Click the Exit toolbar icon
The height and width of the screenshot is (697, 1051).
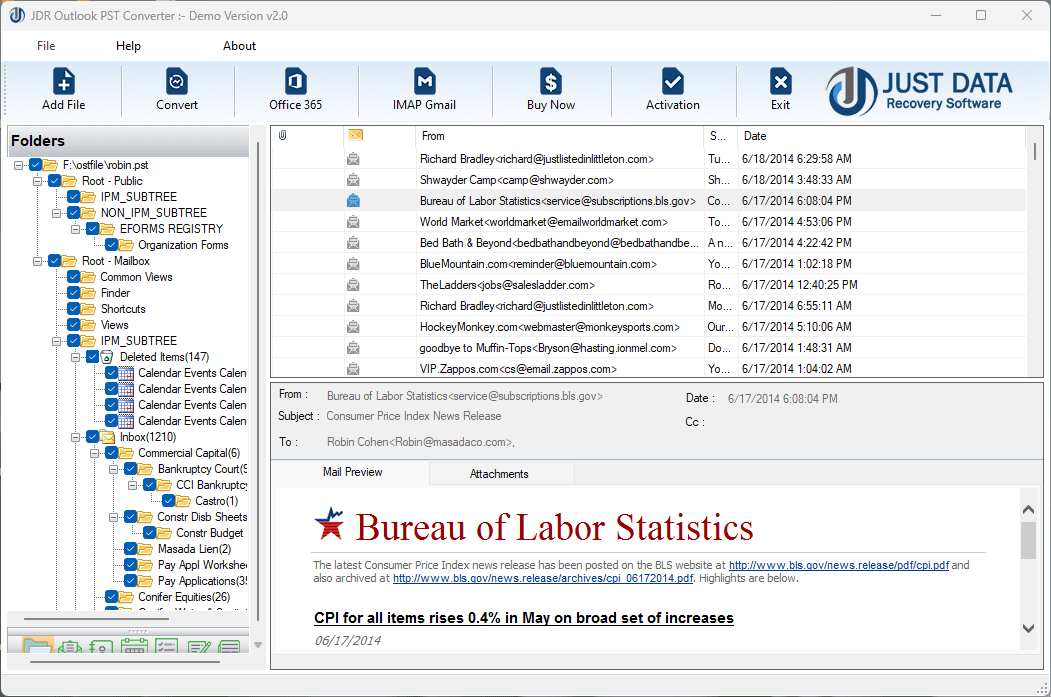tap(780, 90)
